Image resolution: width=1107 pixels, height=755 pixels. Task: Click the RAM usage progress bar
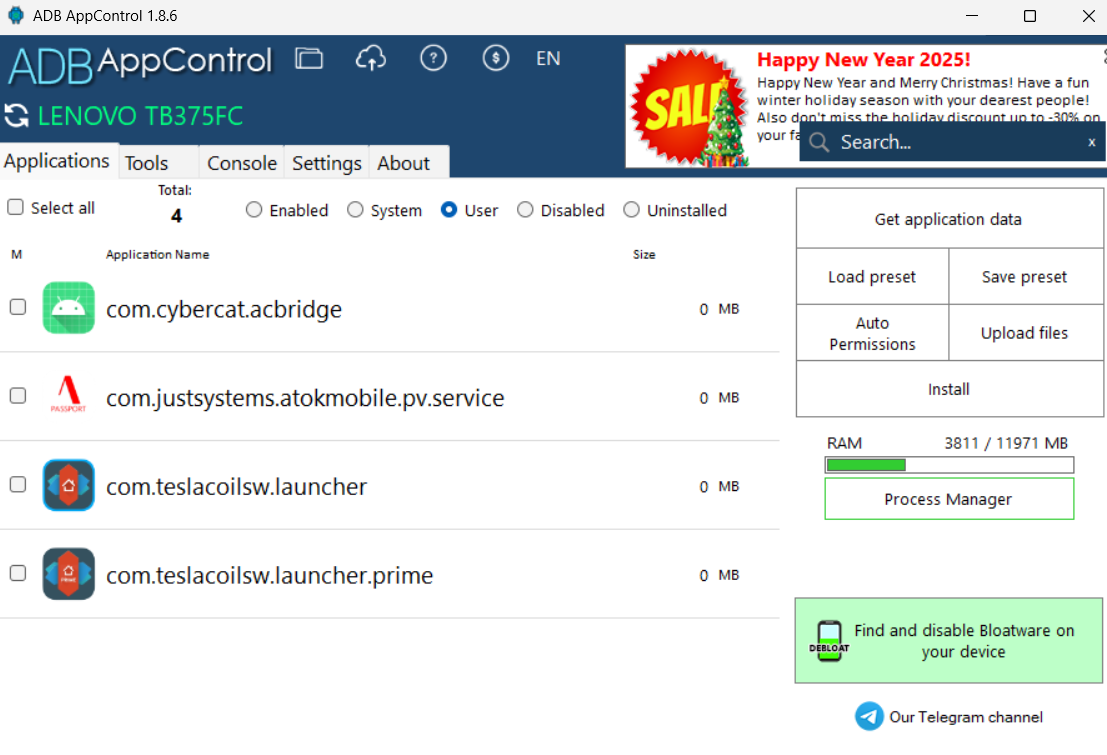pos(949,465)
